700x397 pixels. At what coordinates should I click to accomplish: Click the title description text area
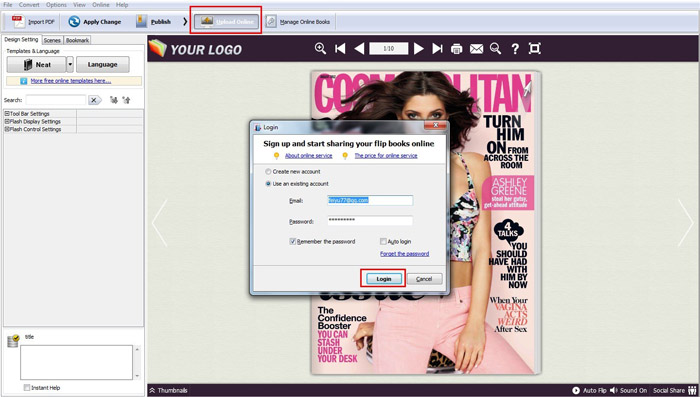[76, 362]
